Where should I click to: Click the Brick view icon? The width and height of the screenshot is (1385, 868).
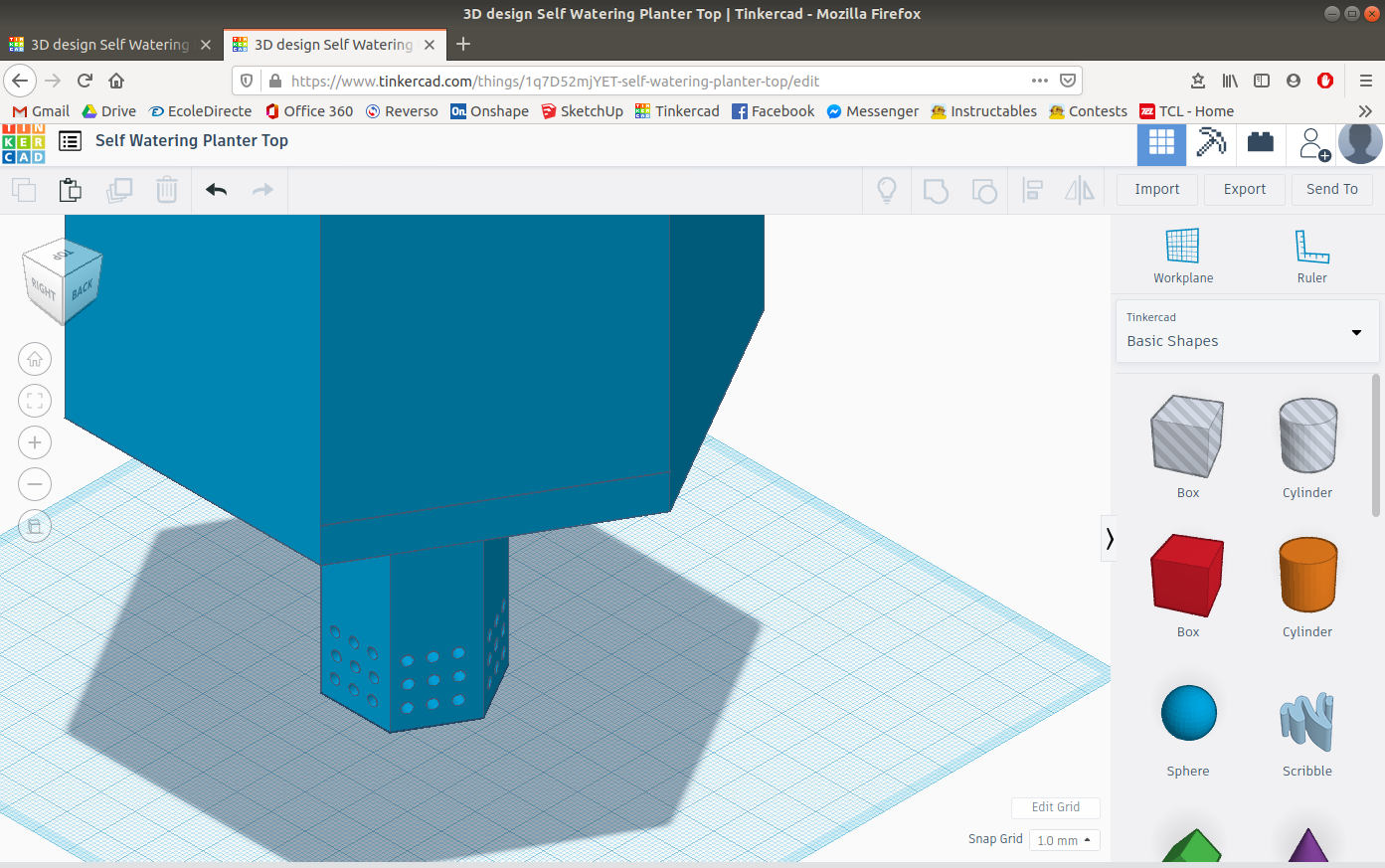(x=1260, y=142)
